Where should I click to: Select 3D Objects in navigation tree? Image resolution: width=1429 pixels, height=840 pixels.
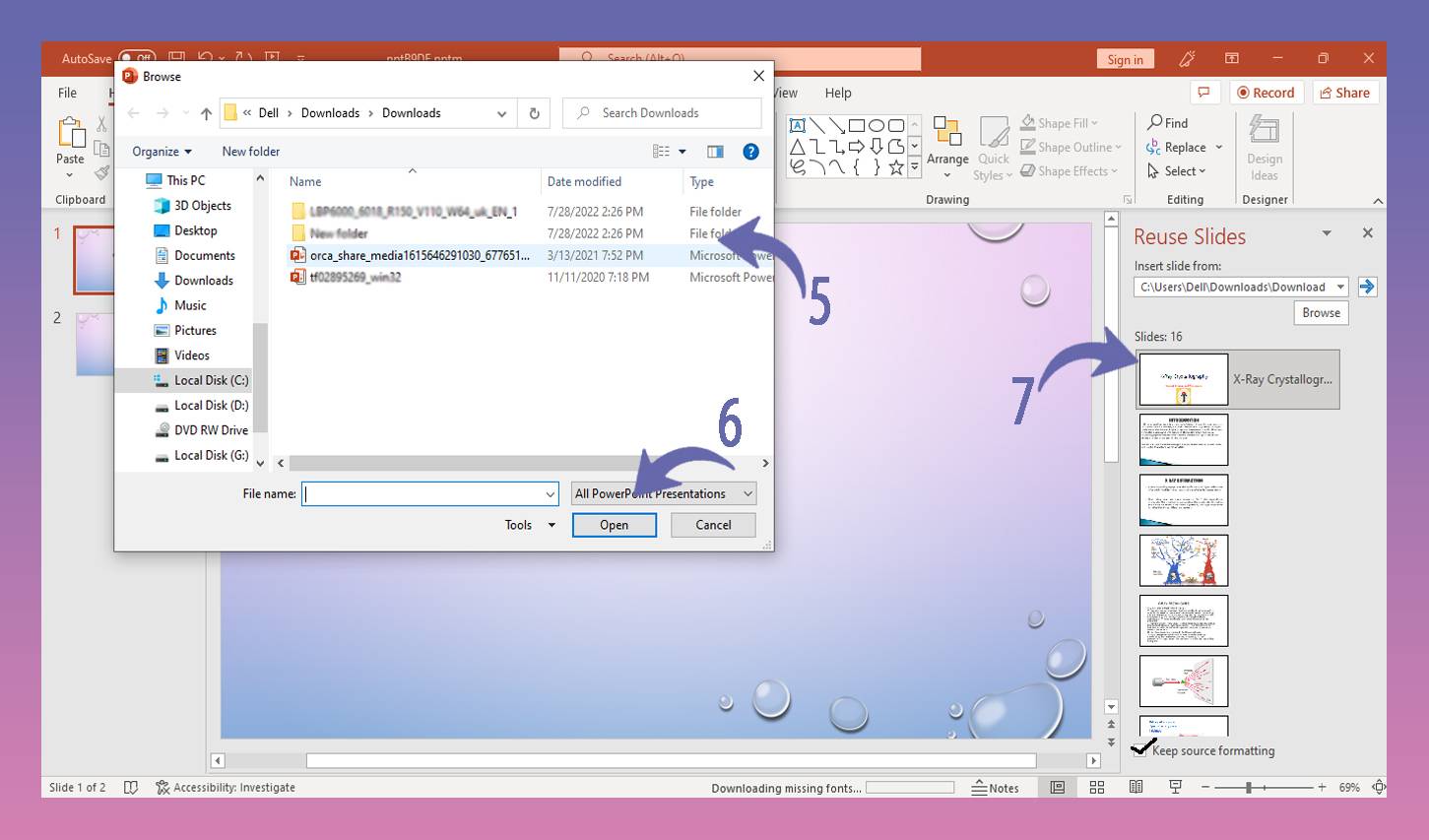point(202,206)
